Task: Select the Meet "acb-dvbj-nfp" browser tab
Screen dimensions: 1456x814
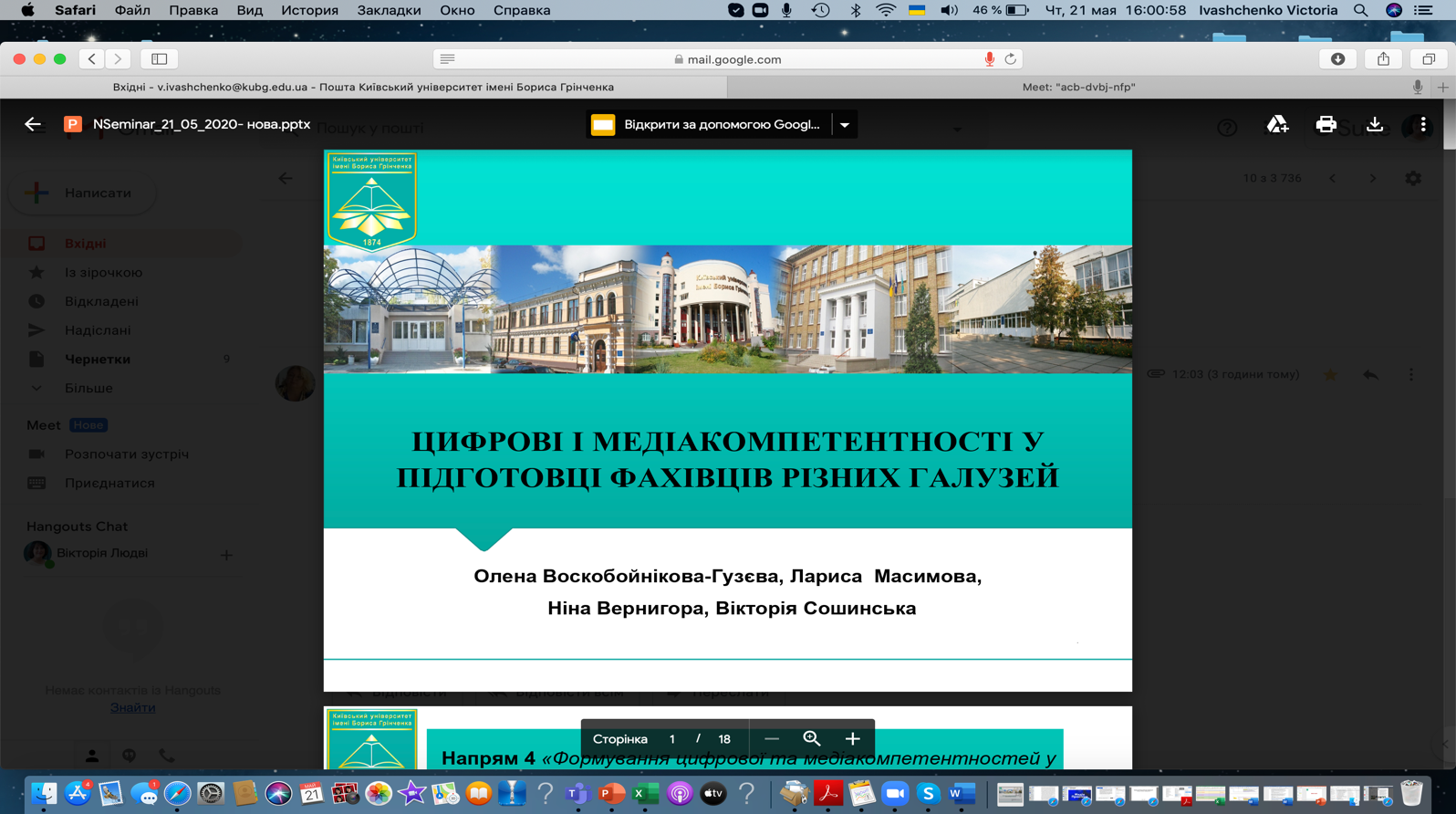Action: coord(1078,87)
